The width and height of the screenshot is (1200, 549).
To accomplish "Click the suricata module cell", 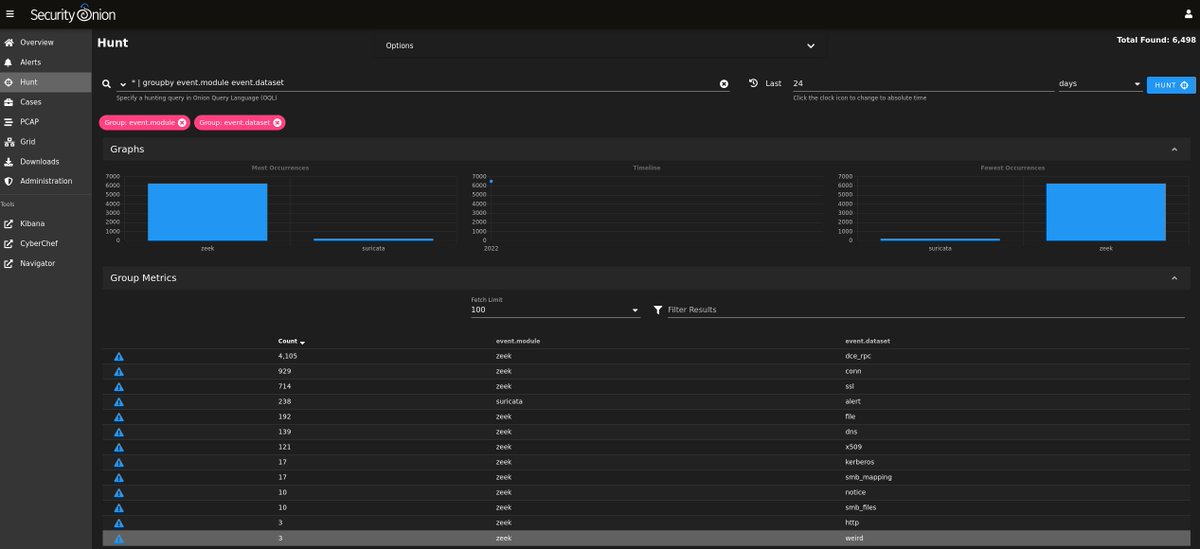I will coord(509,401).
